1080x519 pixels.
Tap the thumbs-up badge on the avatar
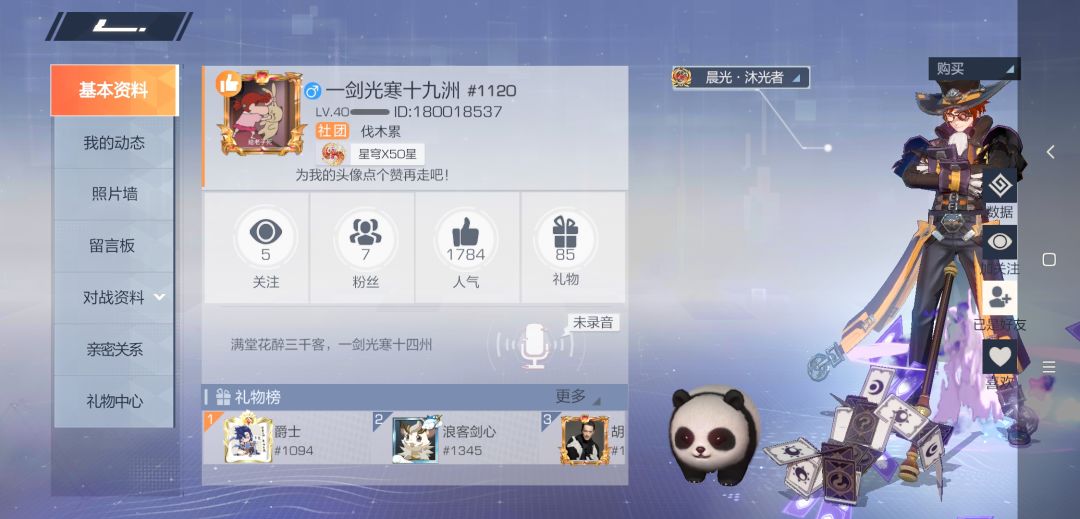pos(228,83)
